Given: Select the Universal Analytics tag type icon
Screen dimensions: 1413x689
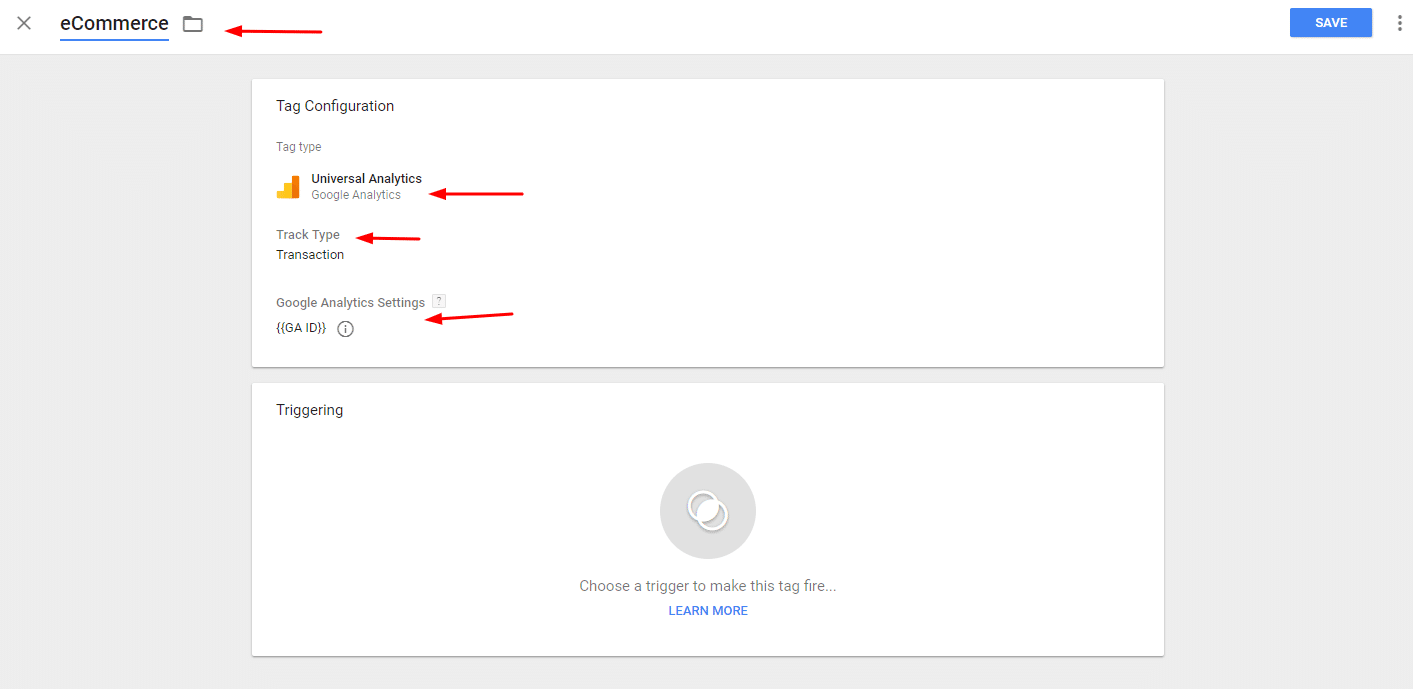Looking at the screenshot, I should 288,187.
